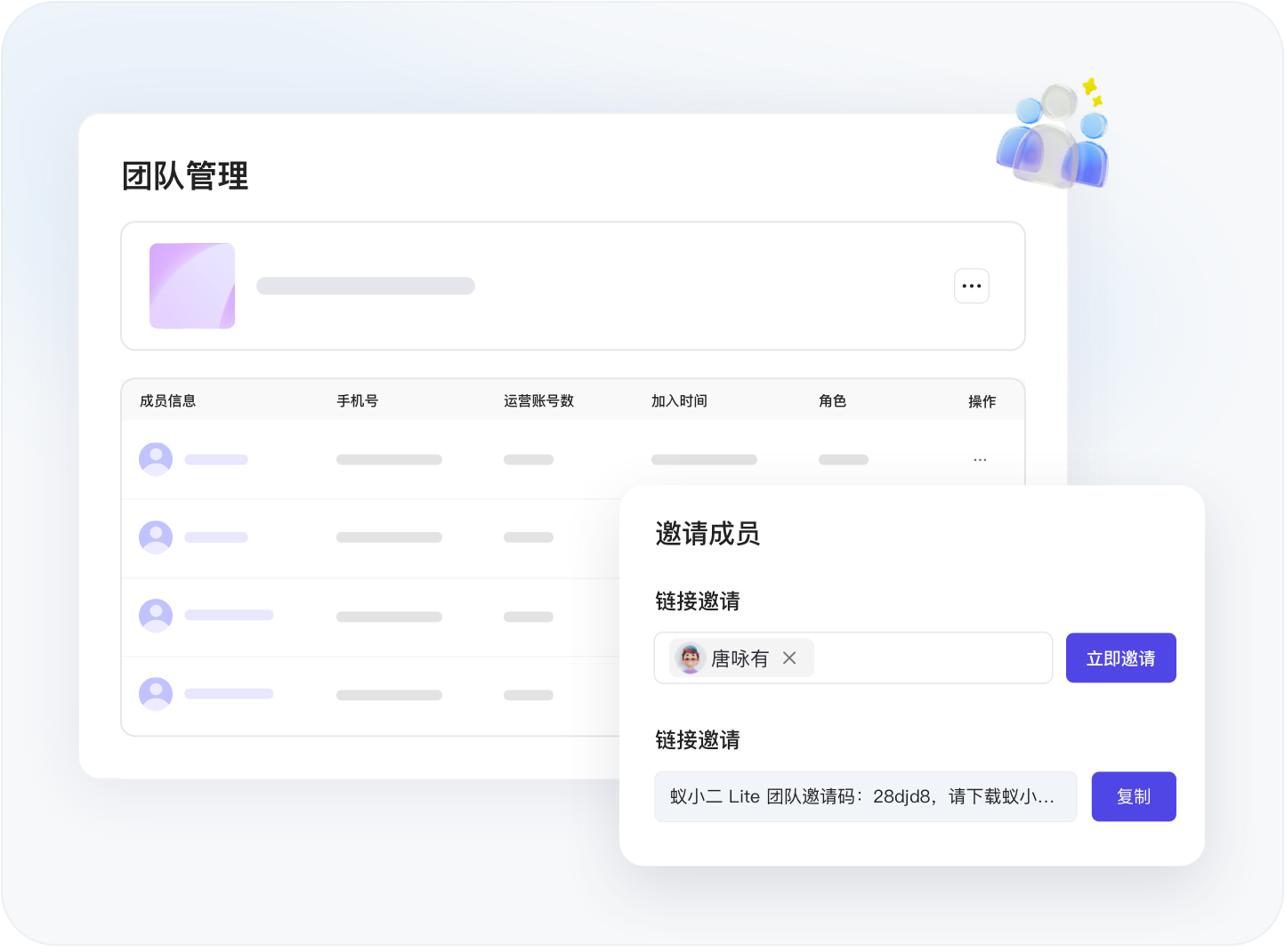1285x952 pixels.
Task: Click the 成员信息 column header
Action: click(167, 401)
